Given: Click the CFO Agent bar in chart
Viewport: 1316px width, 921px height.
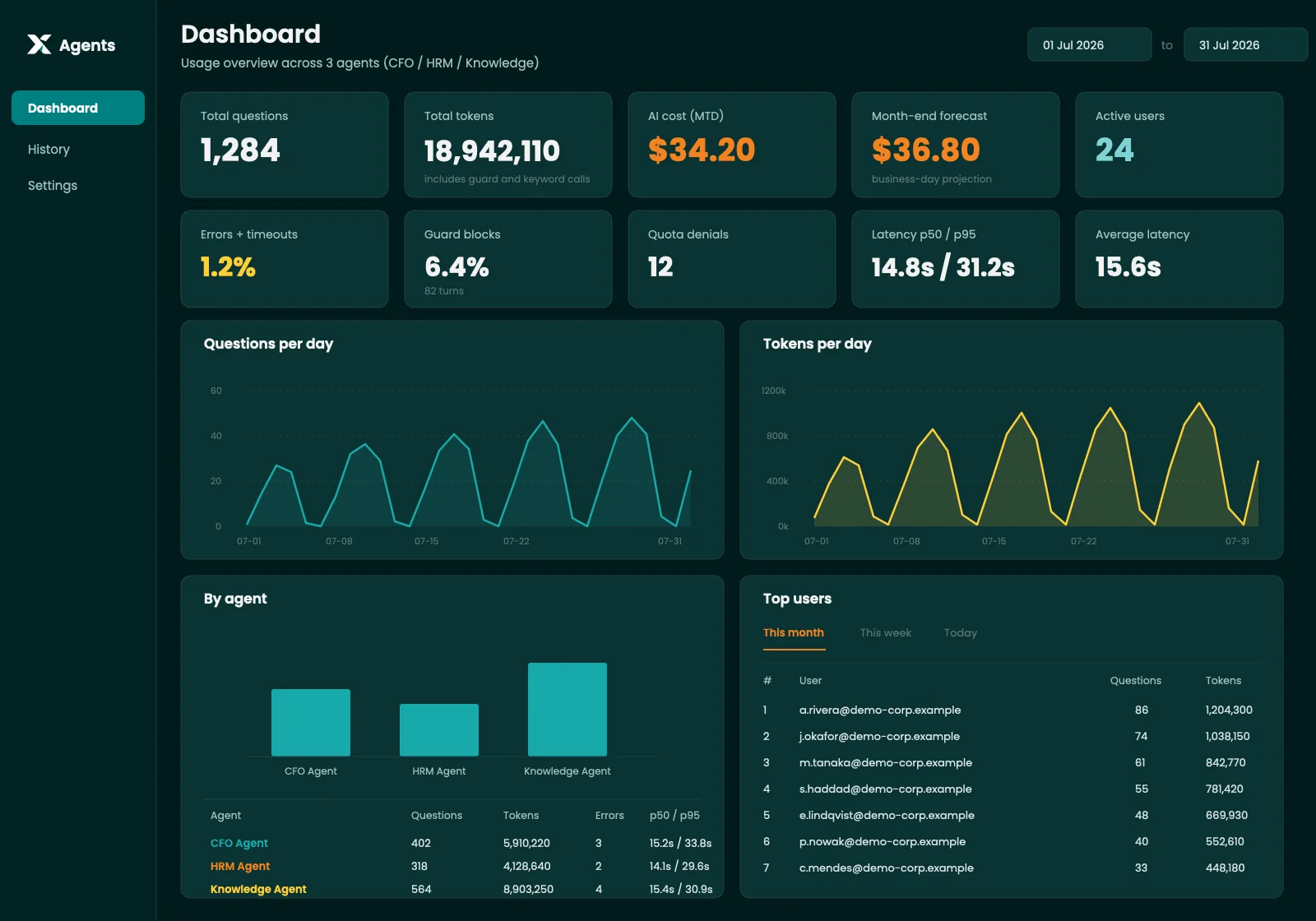Looking at the screenshot, I should (x=311, y=722).
